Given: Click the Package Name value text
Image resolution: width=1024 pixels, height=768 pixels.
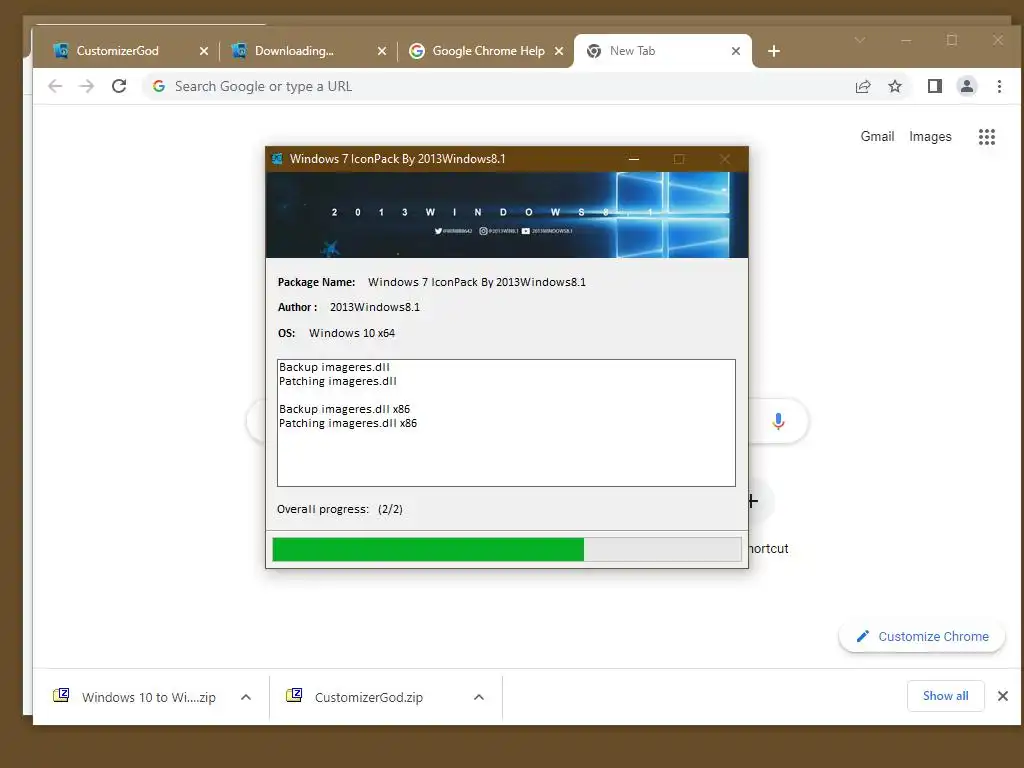Looking at the screenshot, I should tap(477, 282).
